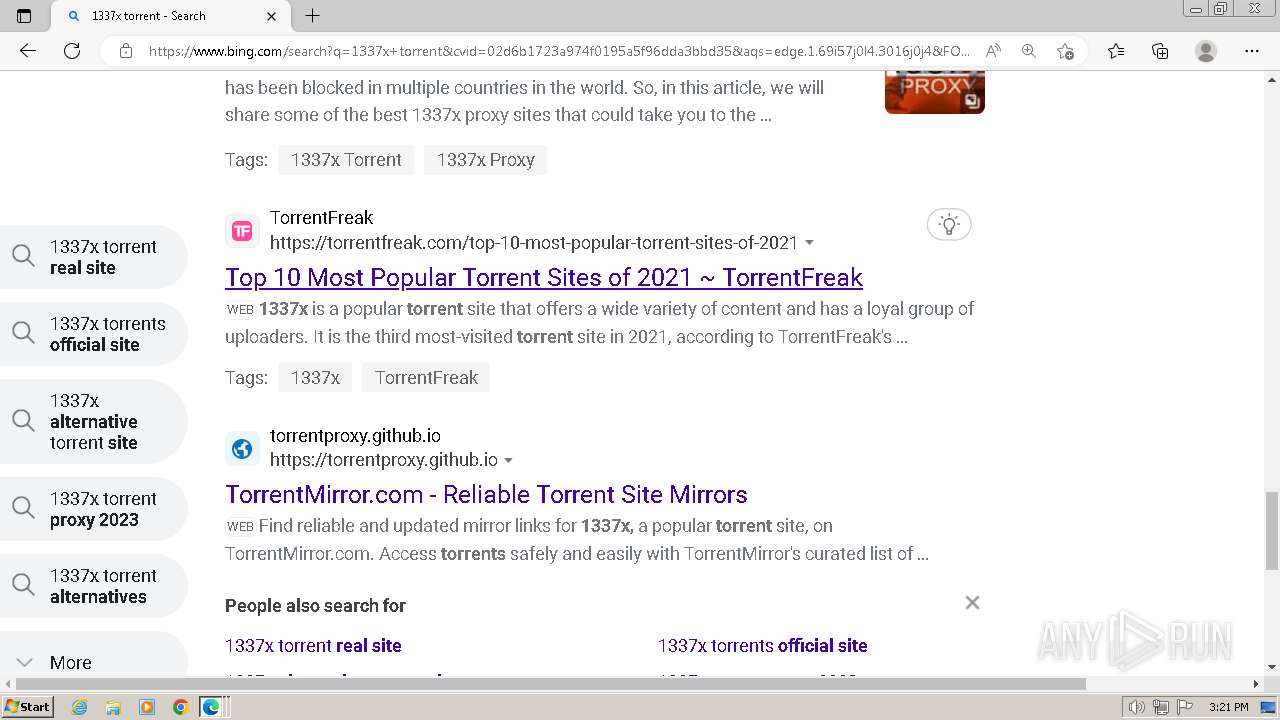Open the media player taskbar icon
Image resolution: width=1280 pixels, height=720 pixels.
[147, 707]
